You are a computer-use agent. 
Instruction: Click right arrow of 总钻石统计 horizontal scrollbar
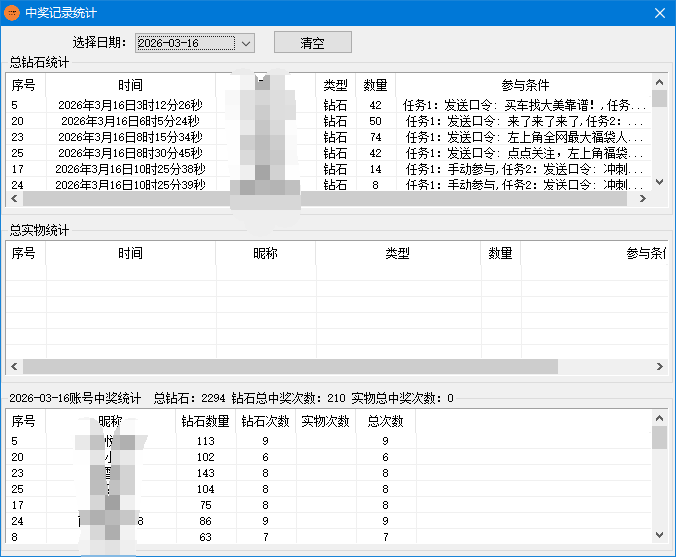pyautogui.click(x=647, y=199)
